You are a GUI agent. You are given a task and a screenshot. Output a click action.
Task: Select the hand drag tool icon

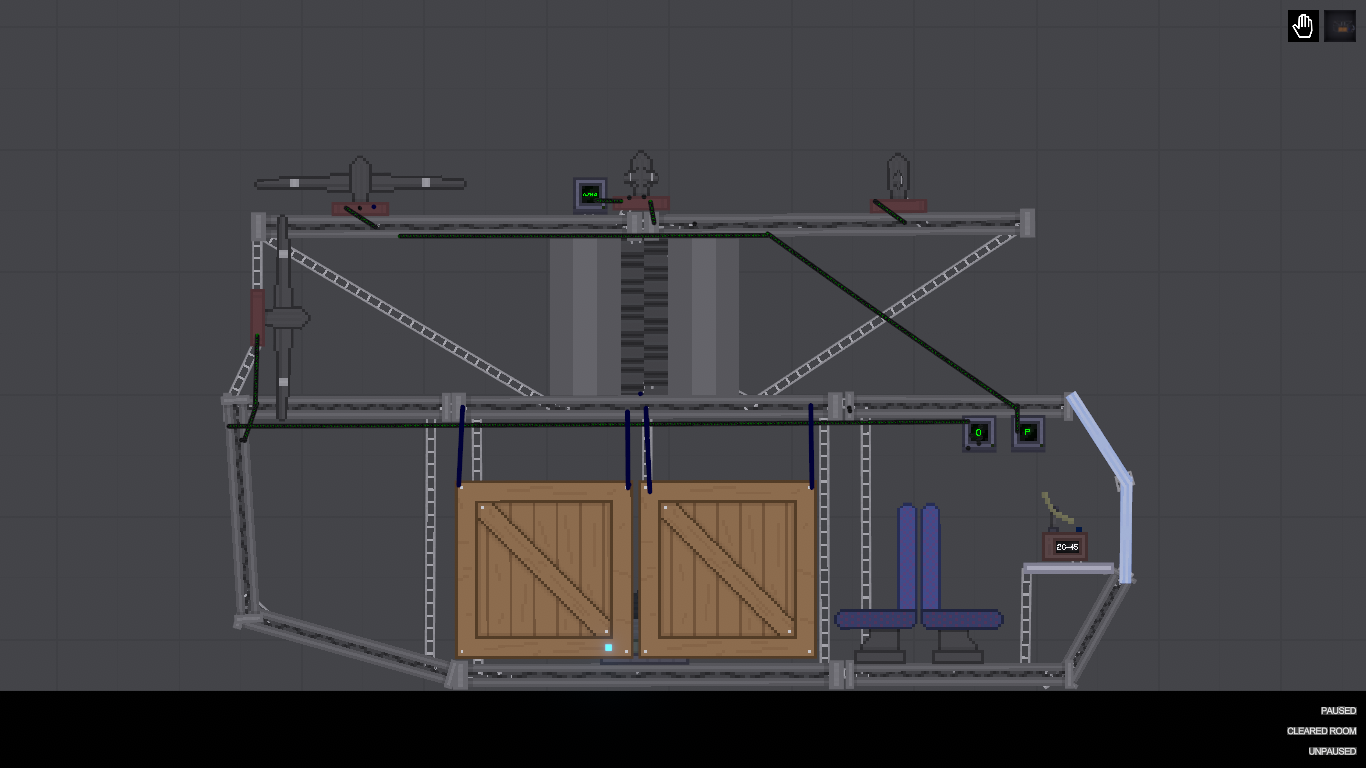pos(1303,26)
